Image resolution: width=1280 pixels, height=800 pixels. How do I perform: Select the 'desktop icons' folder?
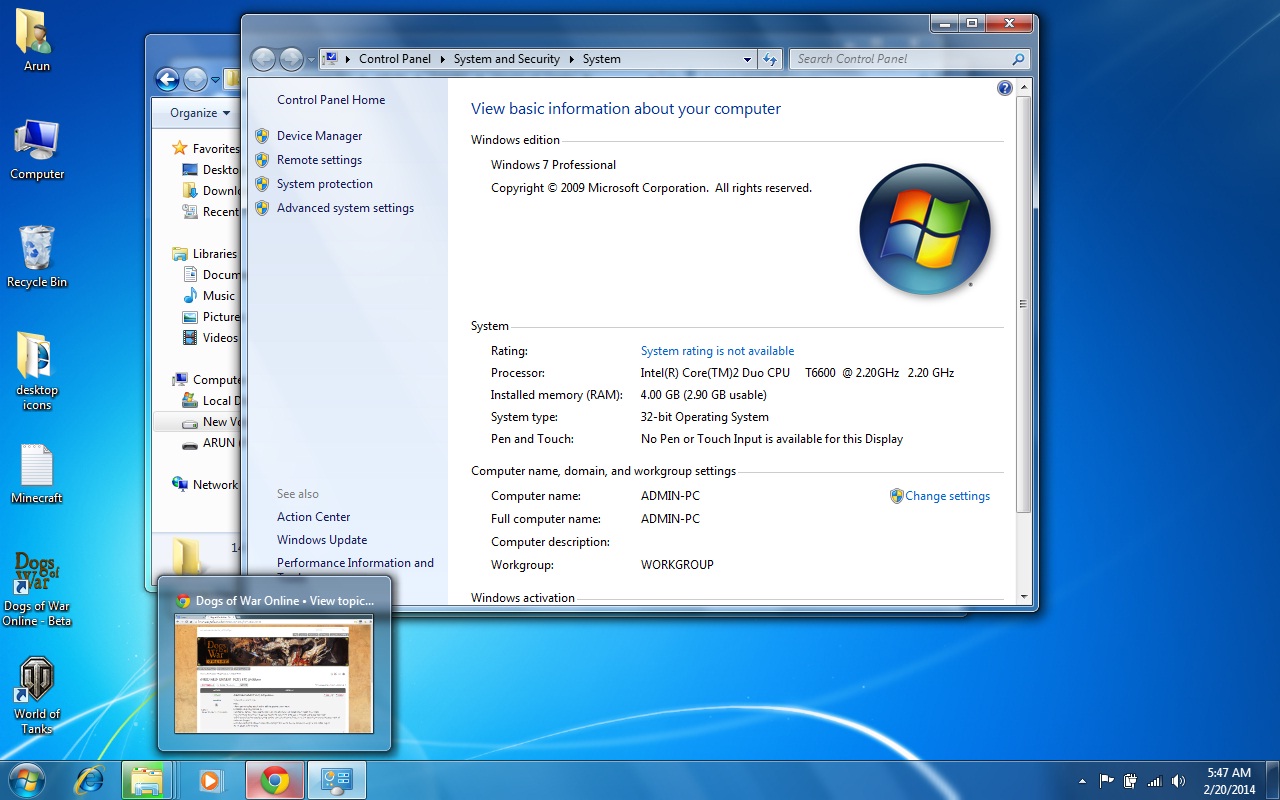[37, 372]
